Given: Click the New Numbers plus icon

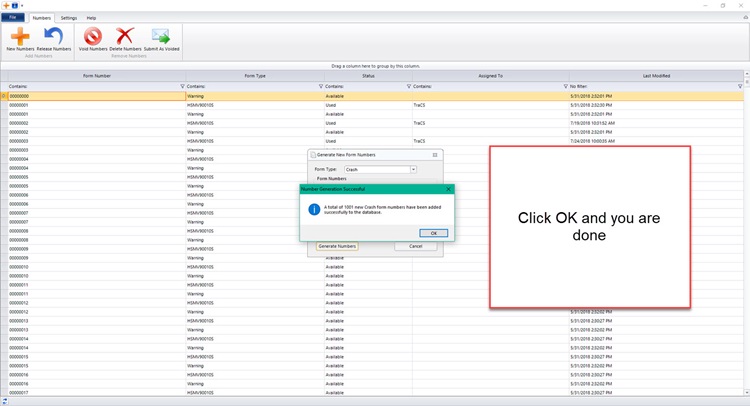Looking at the screenshot, I should tap(19, 36).
